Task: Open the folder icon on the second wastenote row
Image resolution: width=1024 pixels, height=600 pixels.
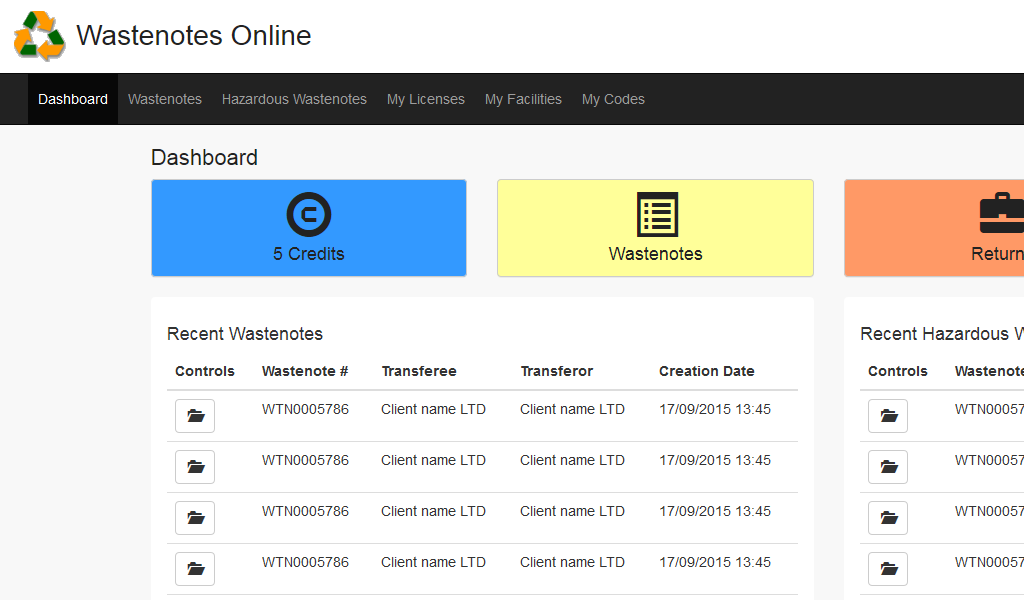Action: click(x=194, y=466)
